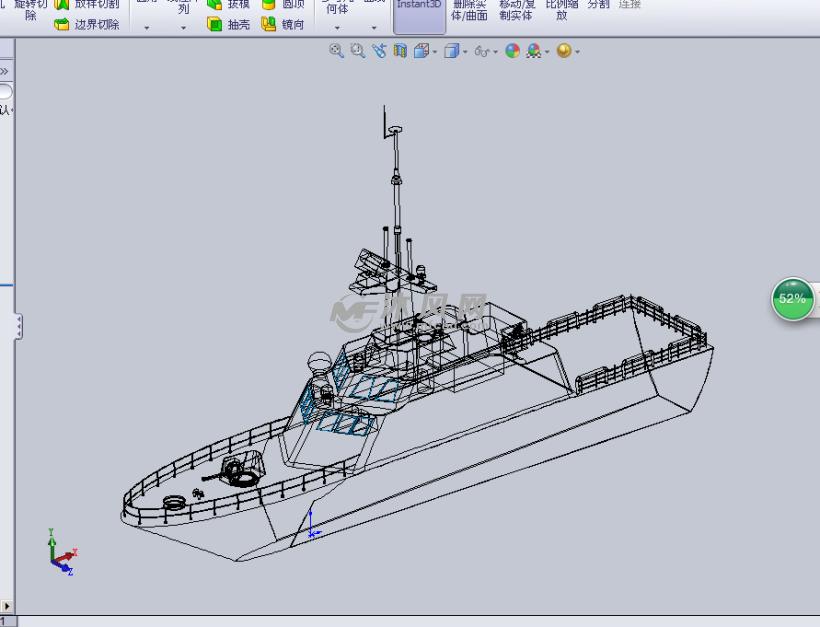Click the Display Style cube icon

coord(452,51)
